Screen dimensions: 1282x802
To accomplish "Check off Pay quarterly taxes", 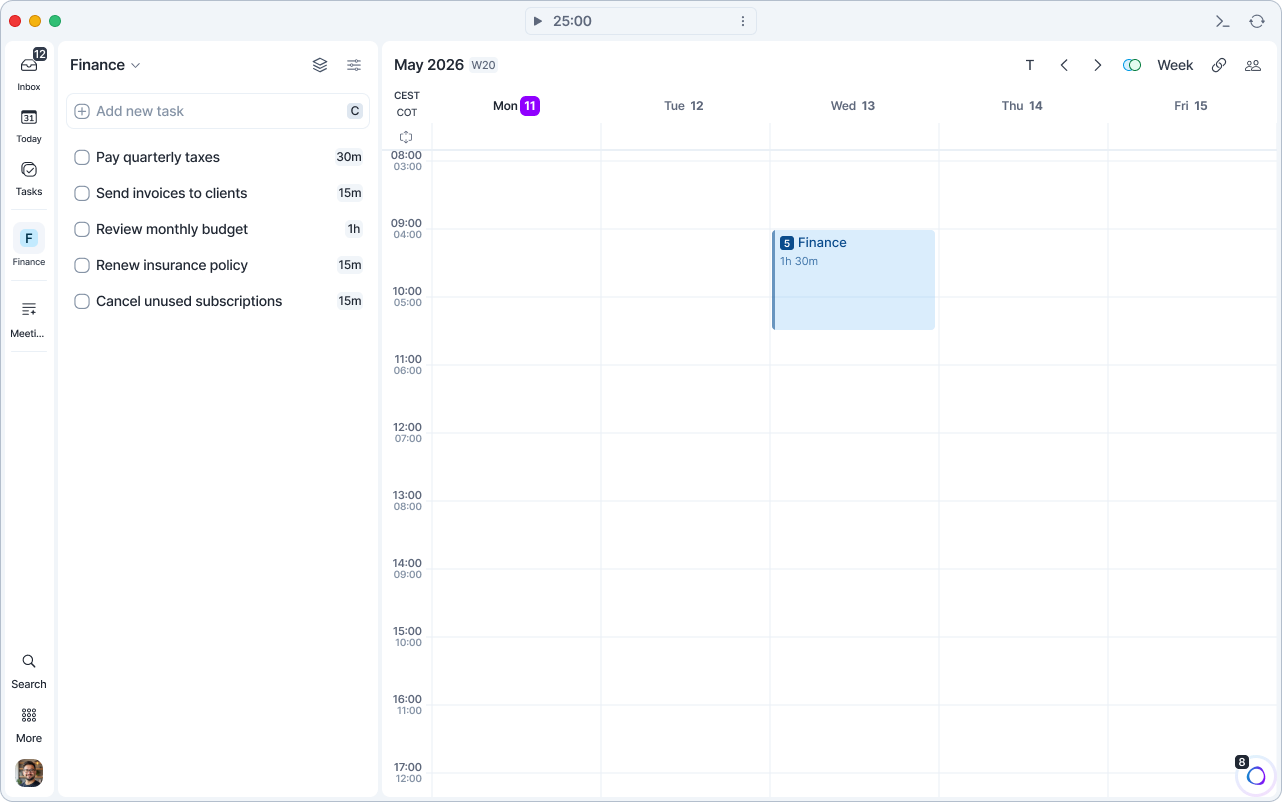I will (x=82, y=157).
